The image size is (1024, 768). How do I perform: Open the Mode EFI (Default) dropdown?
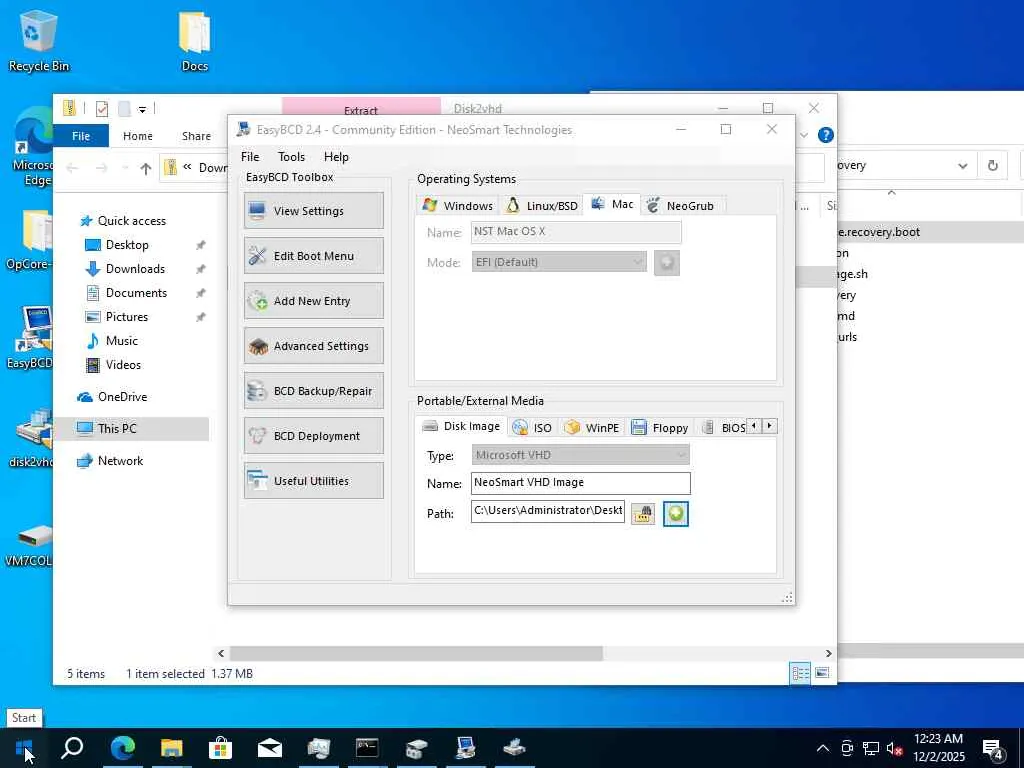(x=559, y=263)
